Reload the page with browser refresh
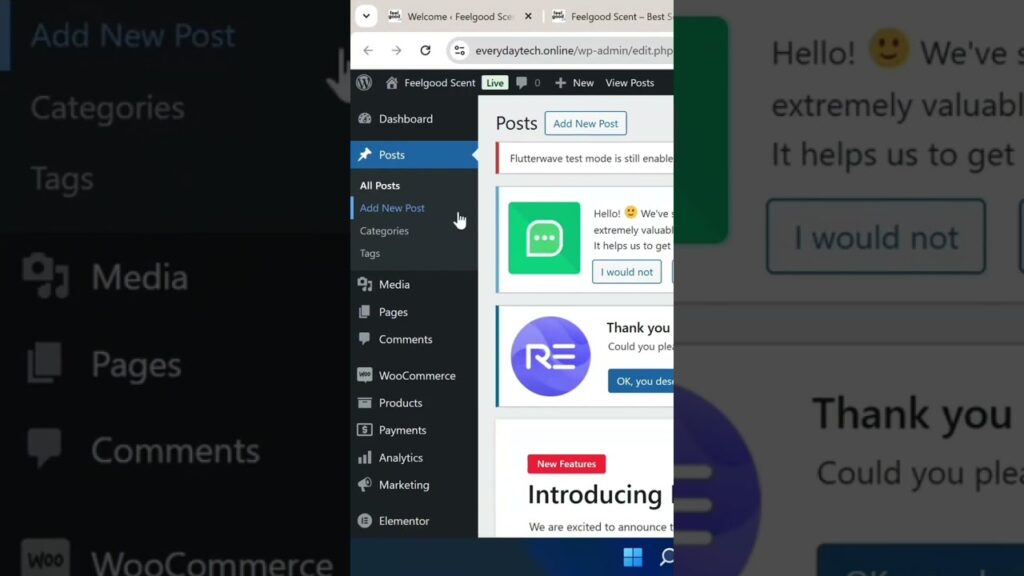Screen dimensions: 1024x576 click(x=425, y=50)
